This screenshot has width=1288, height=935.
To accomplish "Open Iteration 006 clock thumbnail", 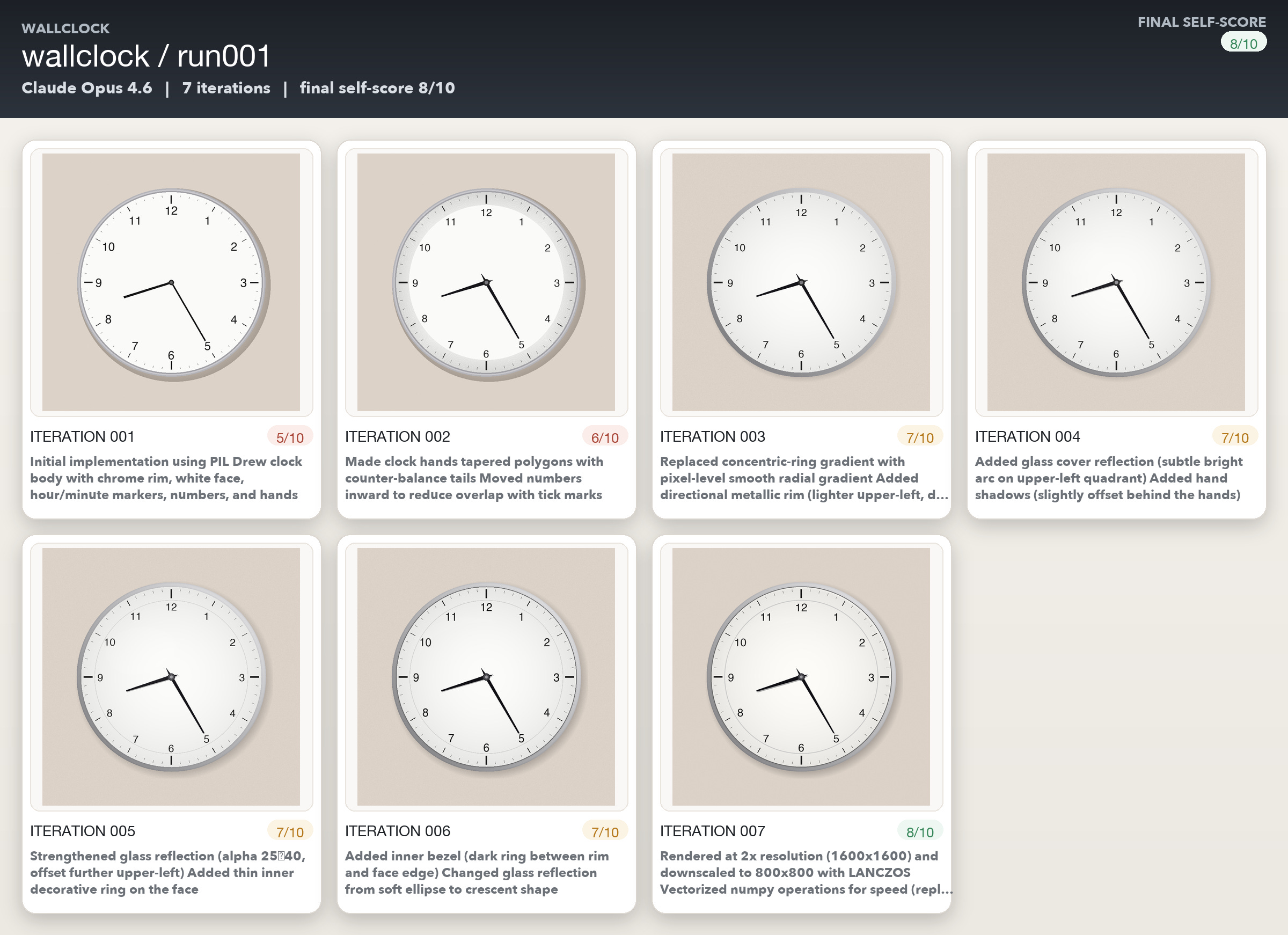I will pyautogui.click(x=486, y=676).
